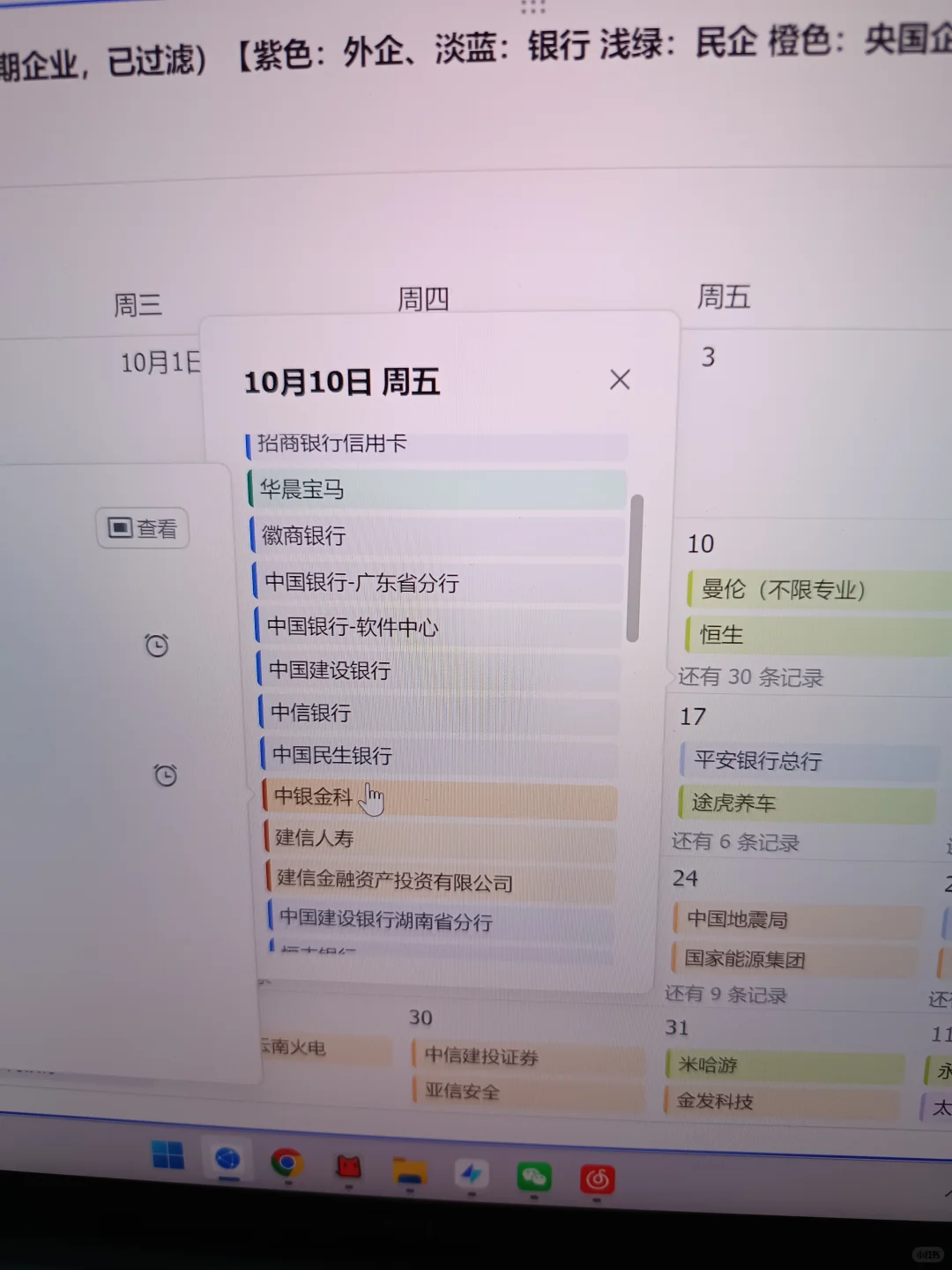Open 金发科技 calendar entry
952x1270 pixels.
783,1102
